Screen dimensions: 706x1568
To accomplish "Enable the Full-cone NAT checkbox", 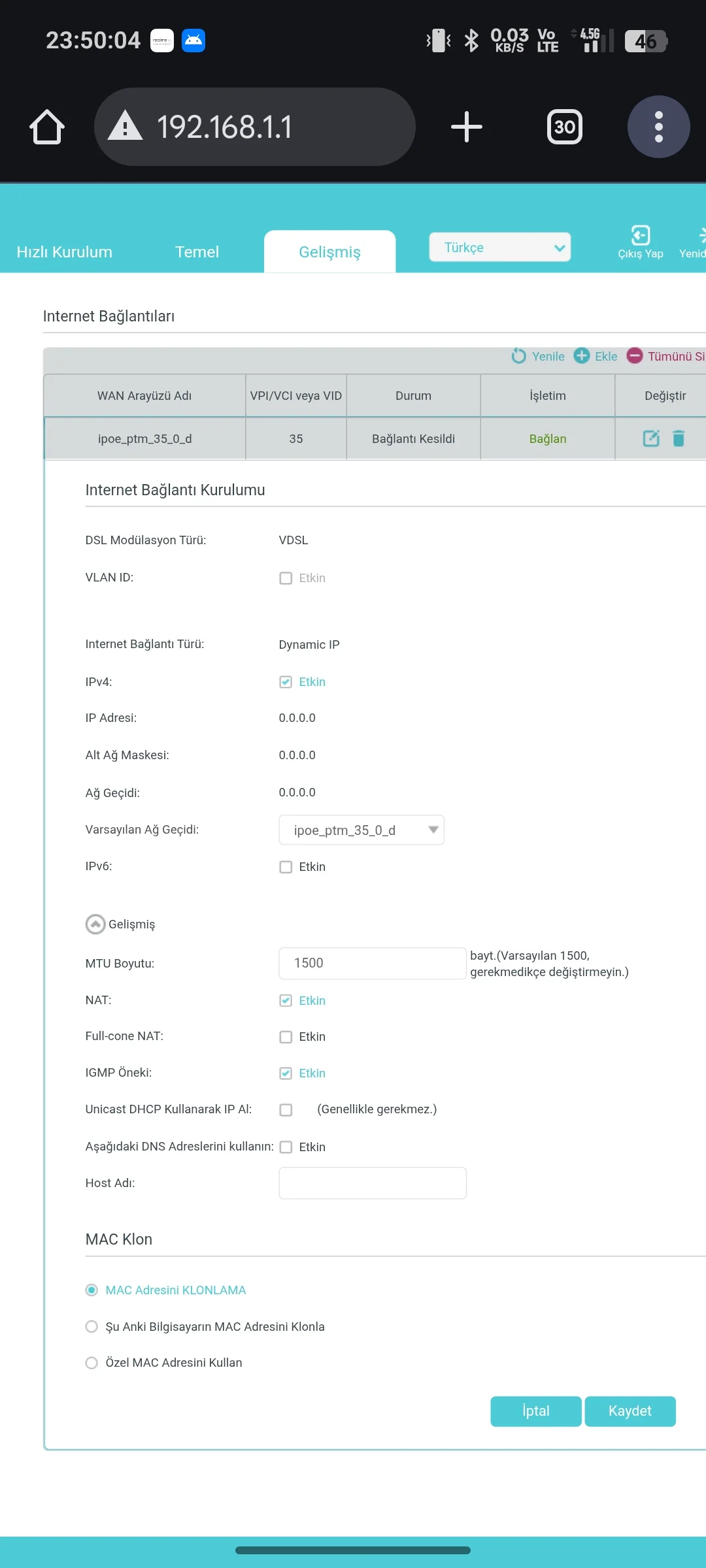I will tap(286, 1037).
